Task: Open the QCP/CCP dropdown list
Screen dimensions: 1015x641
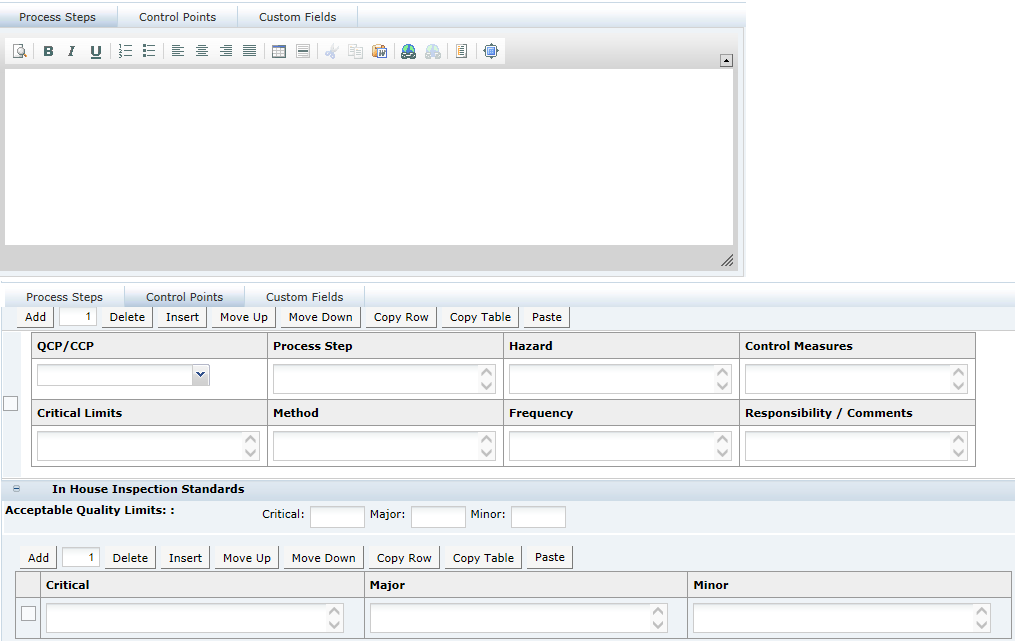Action: 199,374
